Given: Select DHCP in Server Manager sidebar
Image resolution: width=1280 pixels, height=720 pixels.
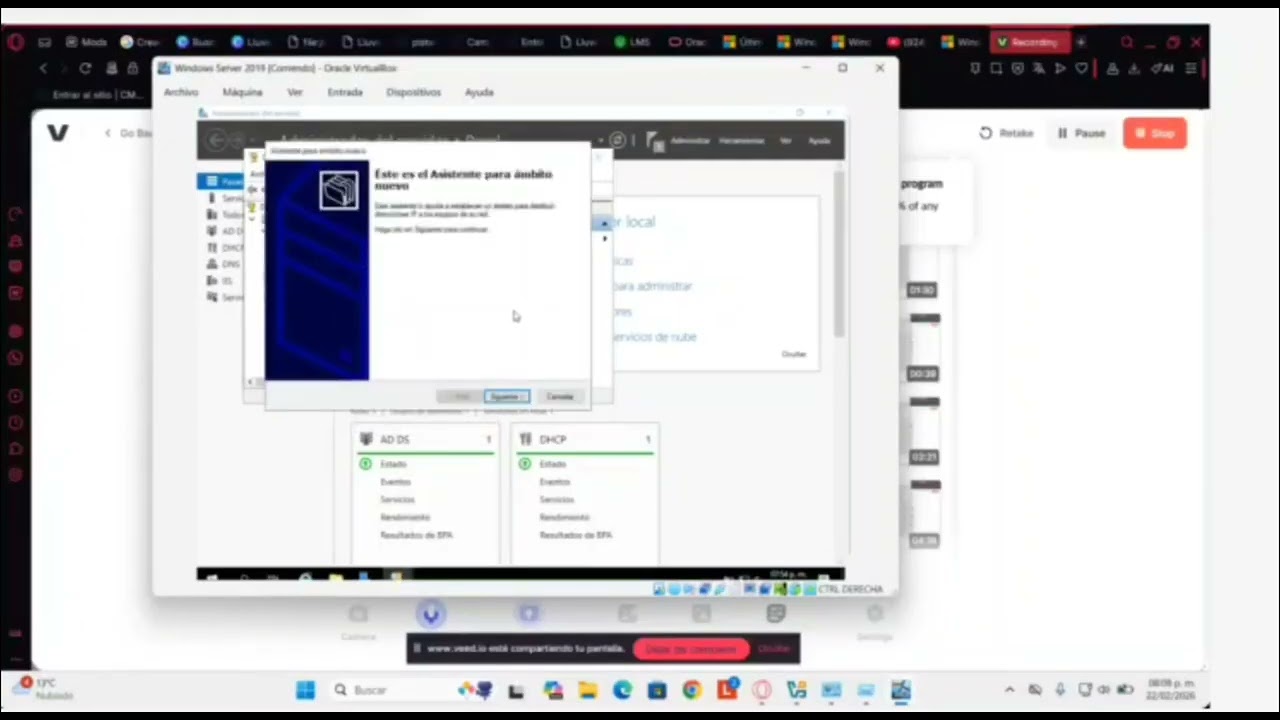Looking at the screenshot, I should [226, 247].
